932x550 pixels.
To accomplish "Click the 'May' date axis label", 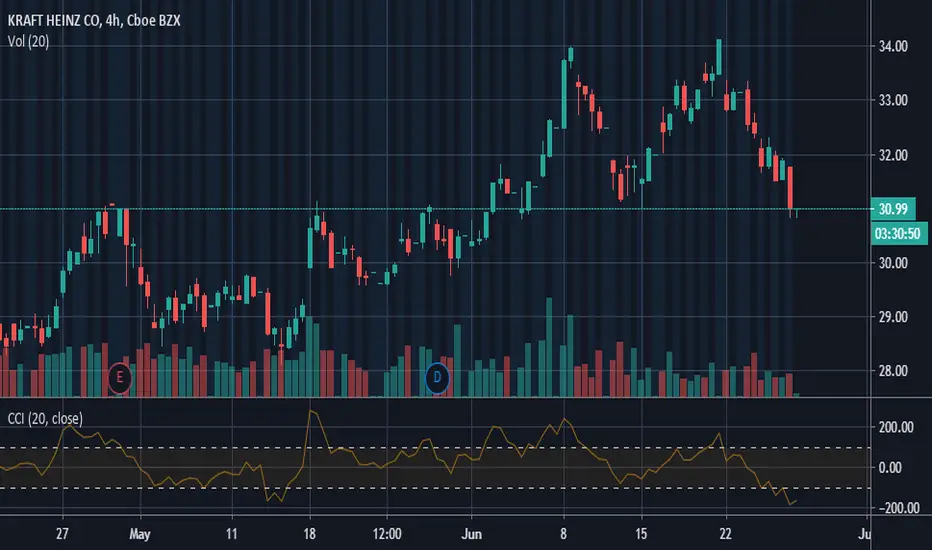I will pyautogui.click(x=140, y=534).
